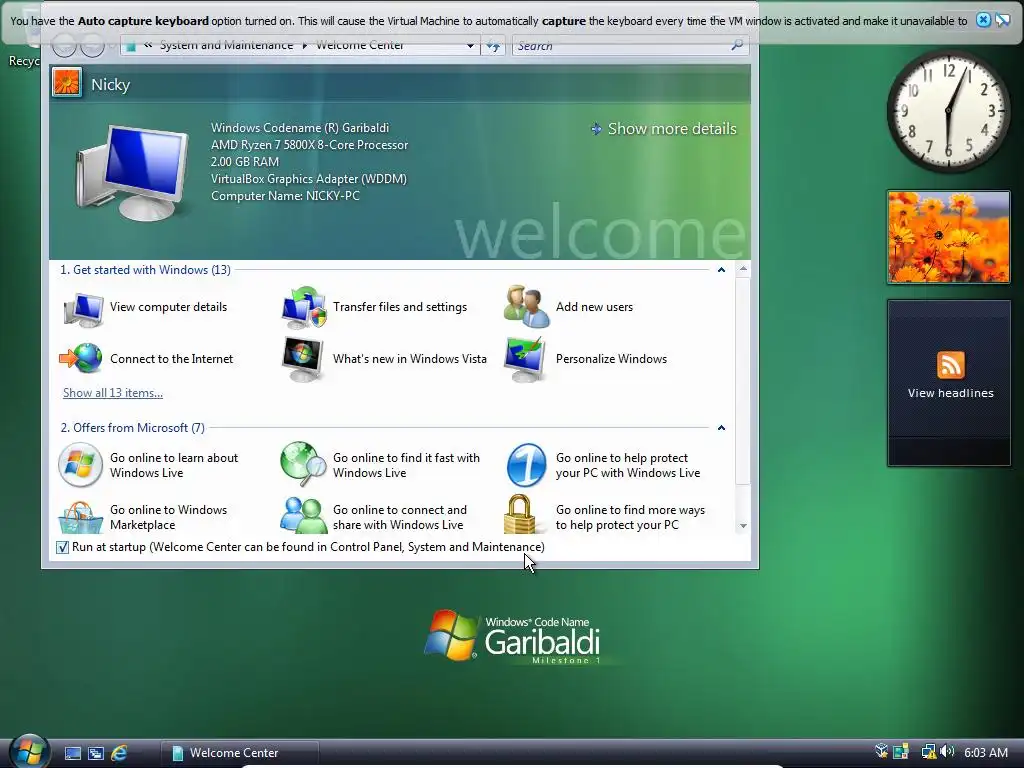This screenshot has width=1024, height=768.
Task: Click the connect and share people icon
Action: click(303, 515)
